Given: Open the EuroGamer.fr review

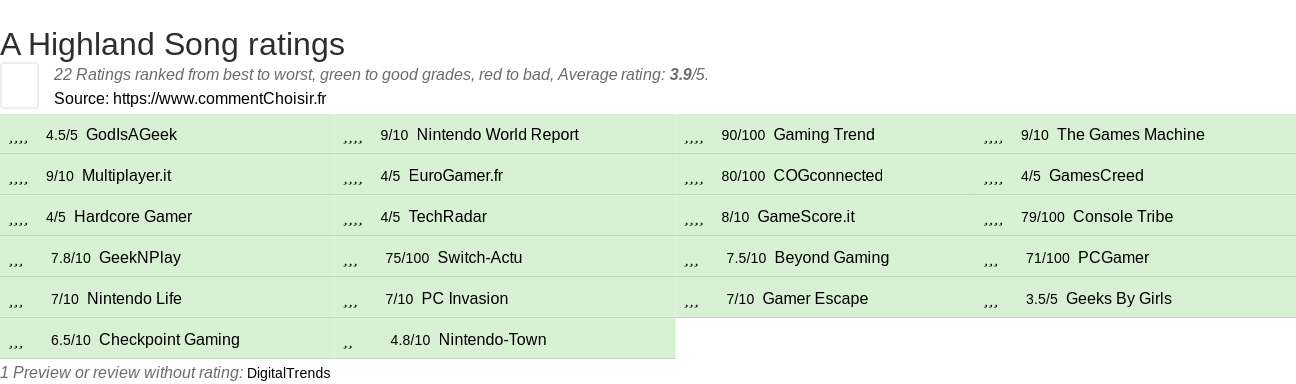Looking at the screenshot, I should coord(455,175).
